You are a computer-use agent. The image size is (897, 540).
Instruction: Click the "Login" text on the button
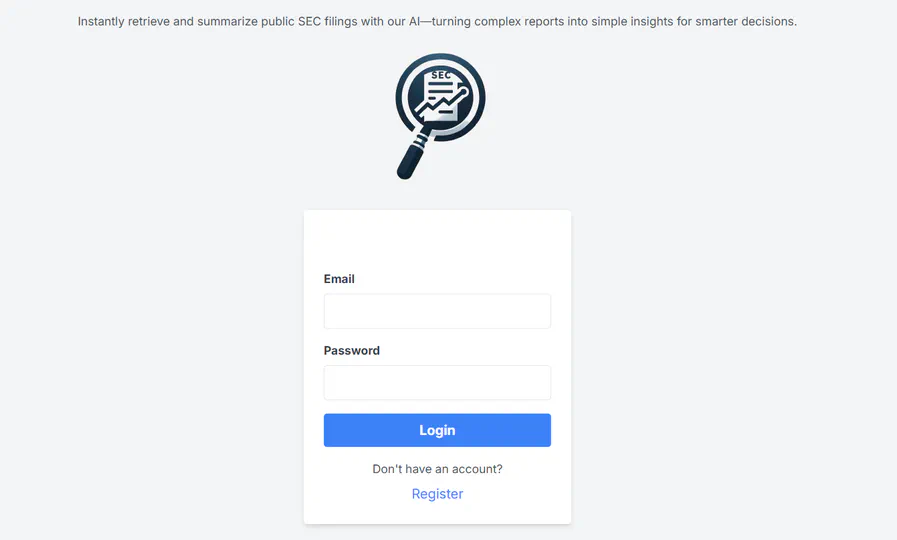437,430
